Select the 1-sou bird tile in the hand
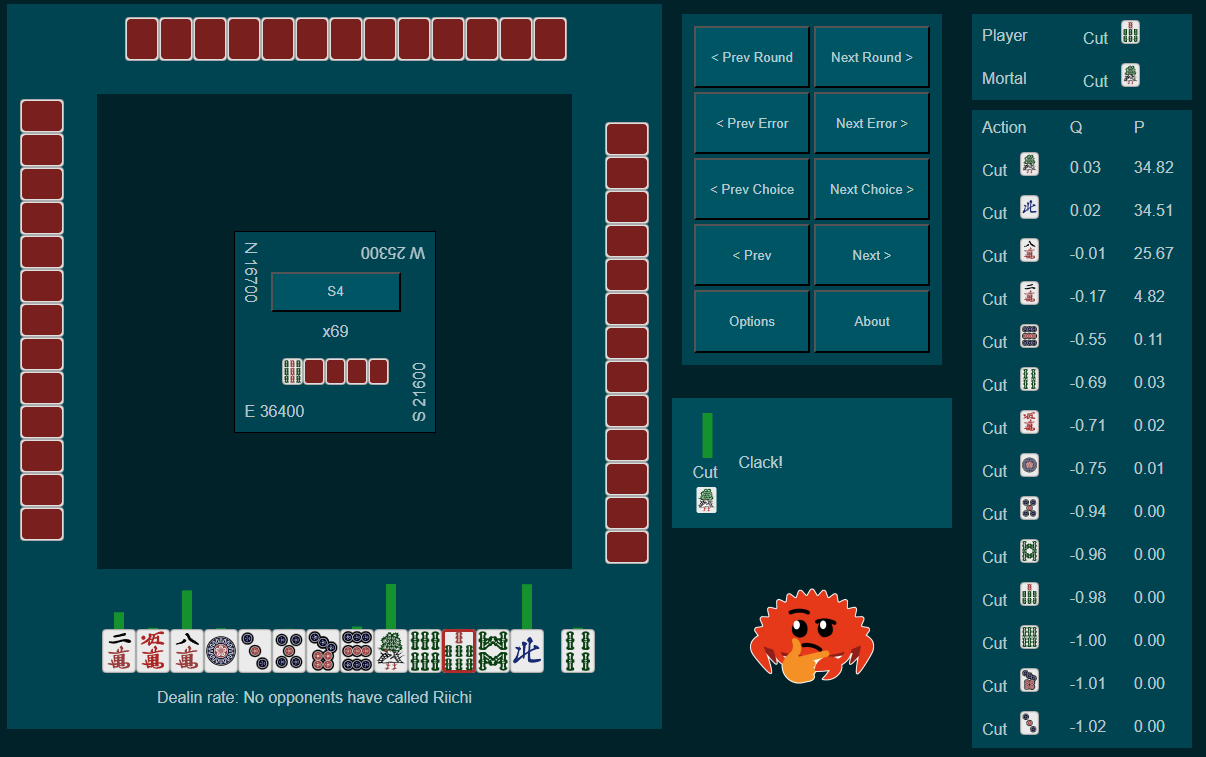1206x757 pixels. [x=391, y=651]
